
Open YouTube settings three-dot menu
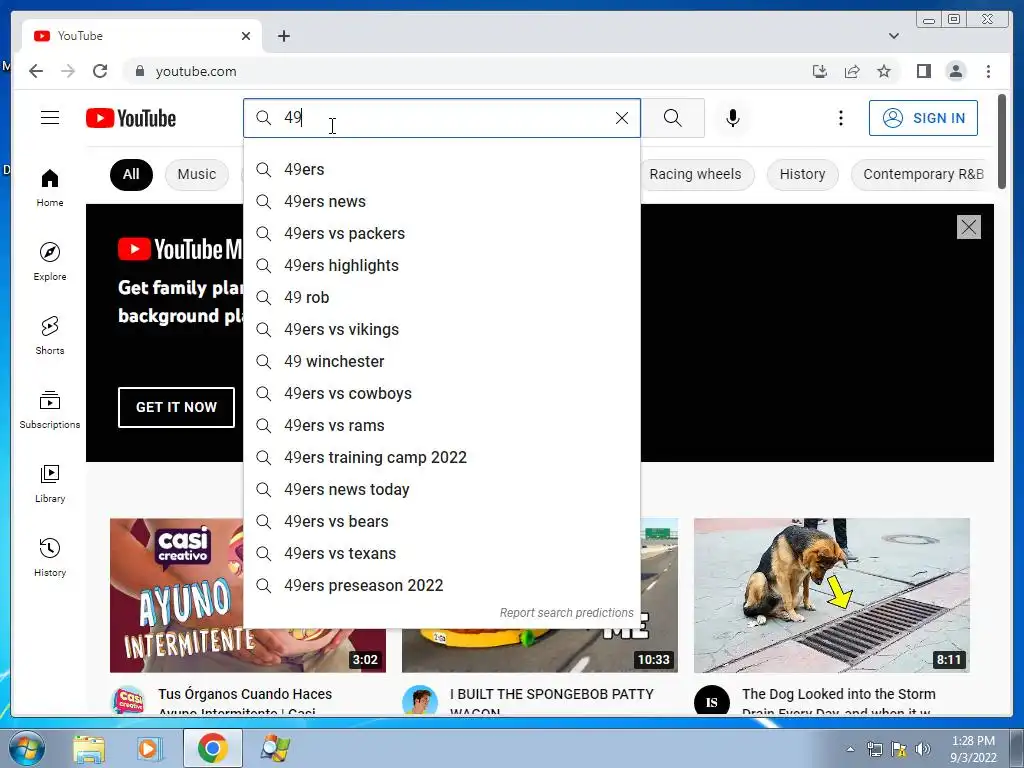pyautogui.click(x=840, y=118)
